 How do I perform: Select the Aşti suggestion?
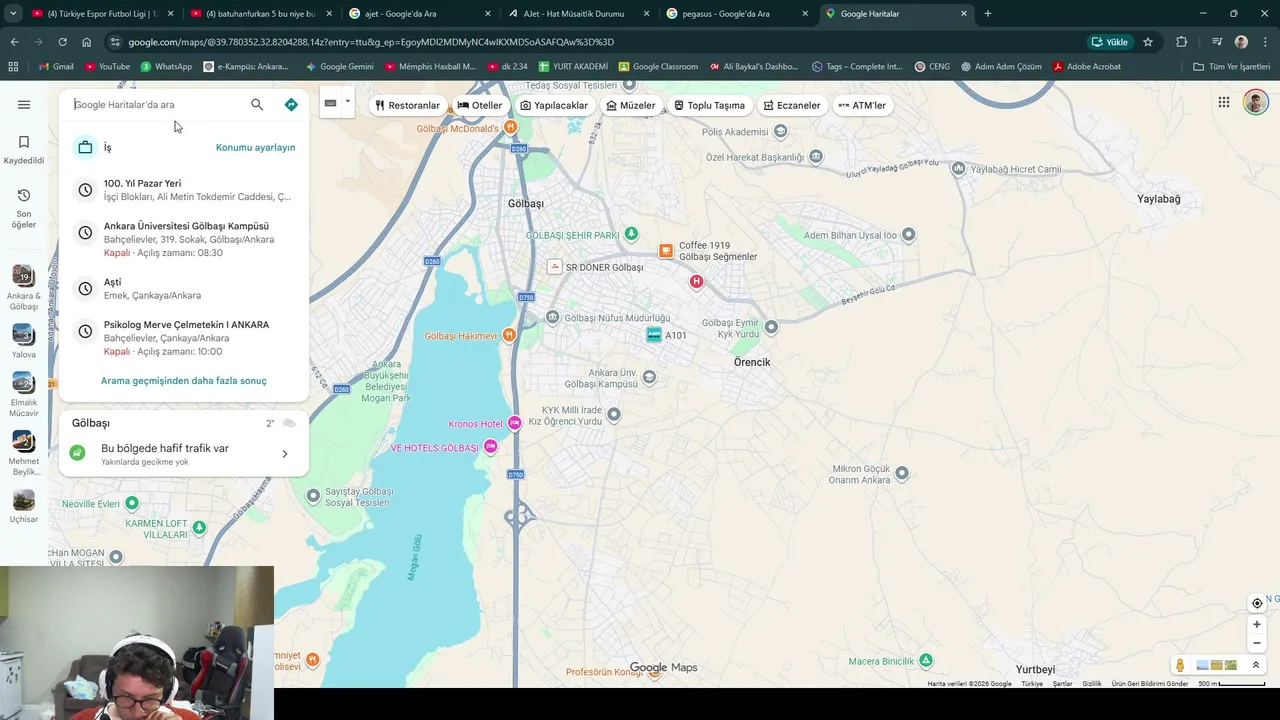coord(184,289)
